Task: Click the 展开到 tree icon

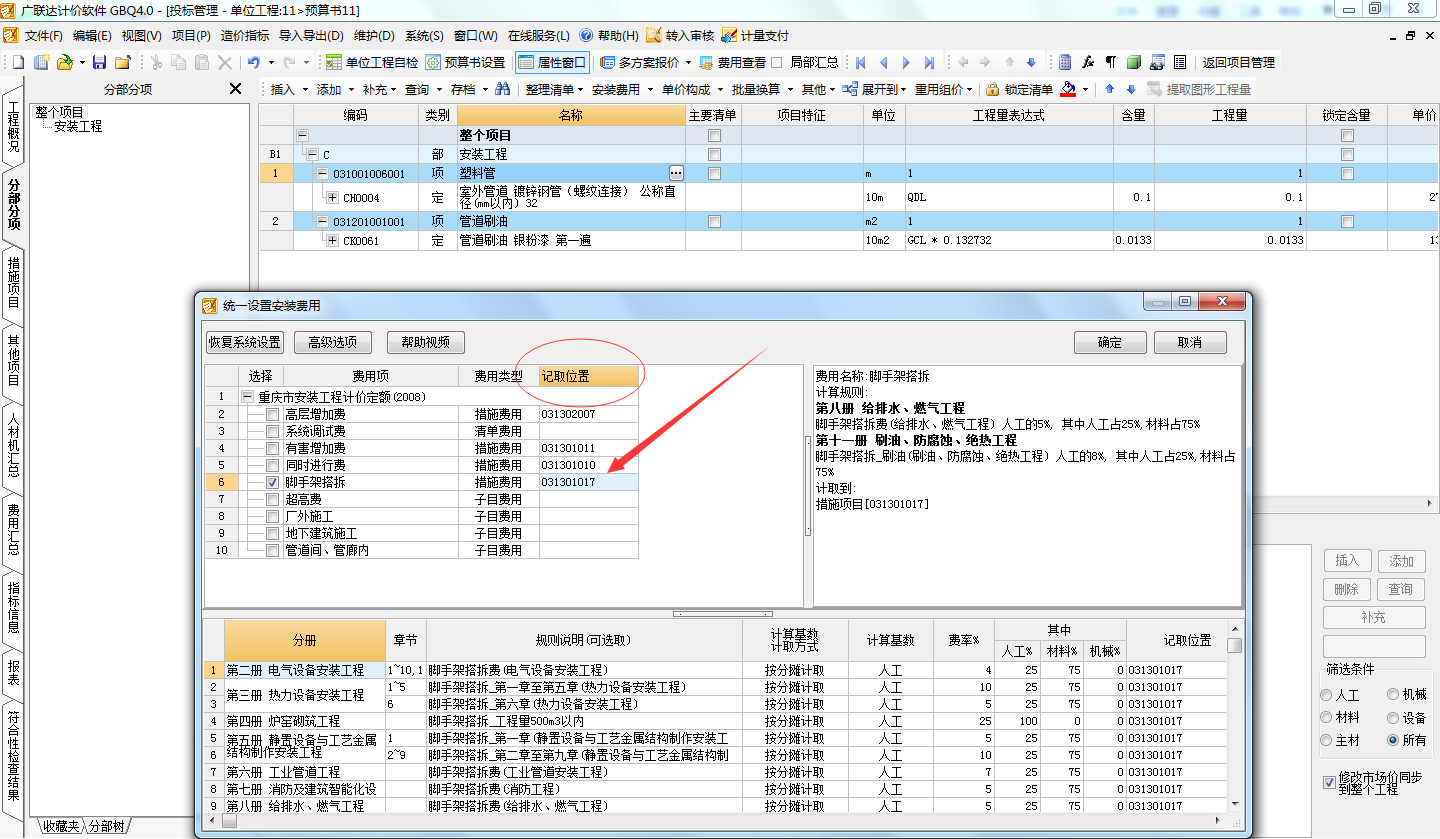Action: [x=850, y=89]
